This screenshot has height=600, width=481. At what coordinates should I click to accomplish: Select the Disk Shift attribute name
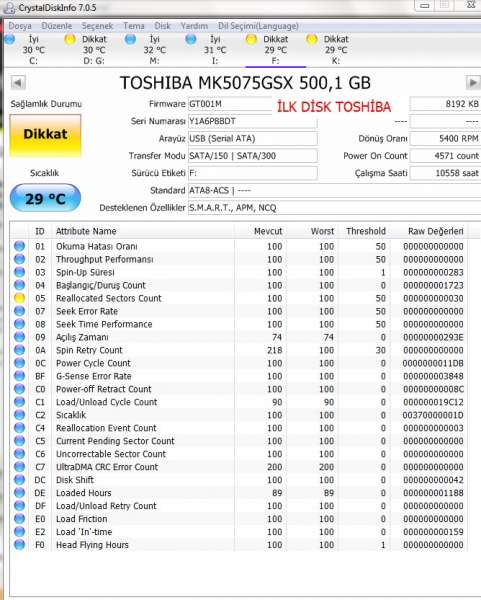(75, 480)
